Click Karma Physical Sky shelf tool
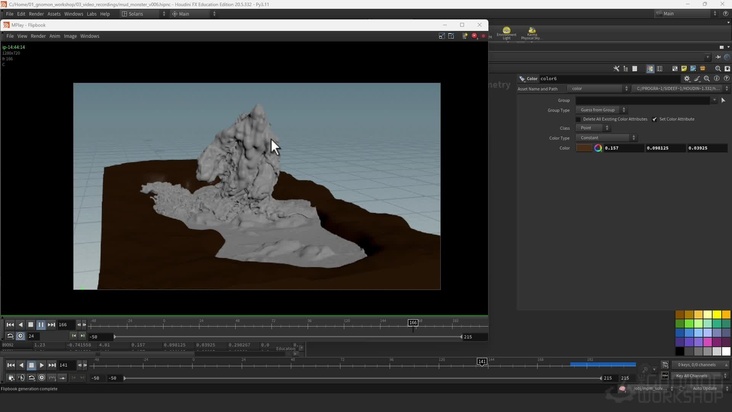 point(531,33)
